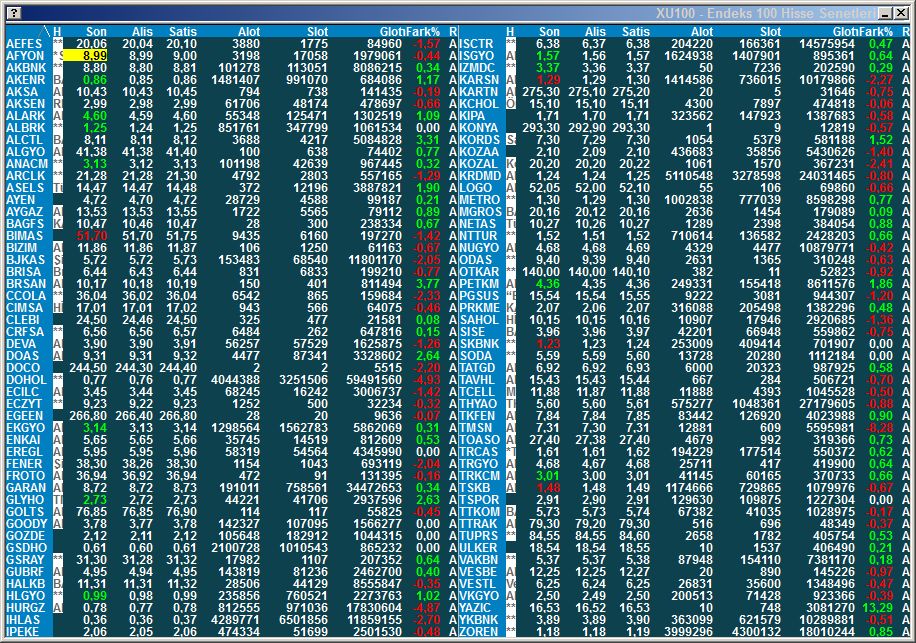Viewport: 916px width, 643px height.
Task: Sort by the Son header above AEFES
Action: pyautogui.click(x=96, y=32)
